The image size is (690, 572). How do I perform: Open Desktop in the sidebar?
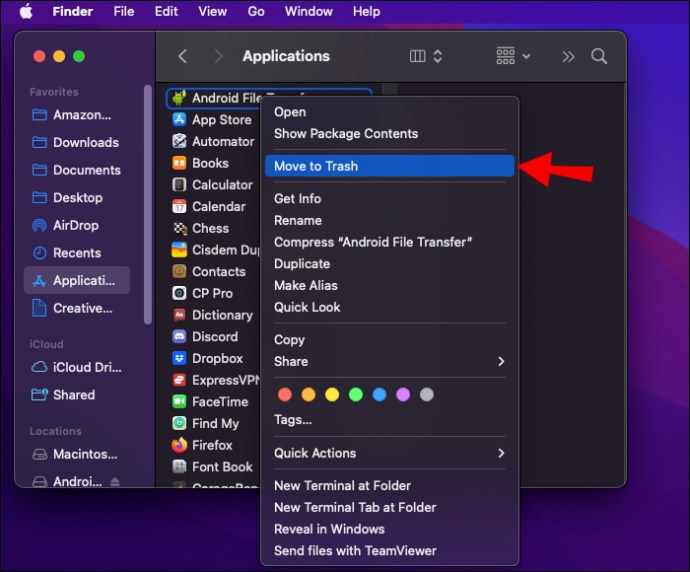click(x=77, y=198)
